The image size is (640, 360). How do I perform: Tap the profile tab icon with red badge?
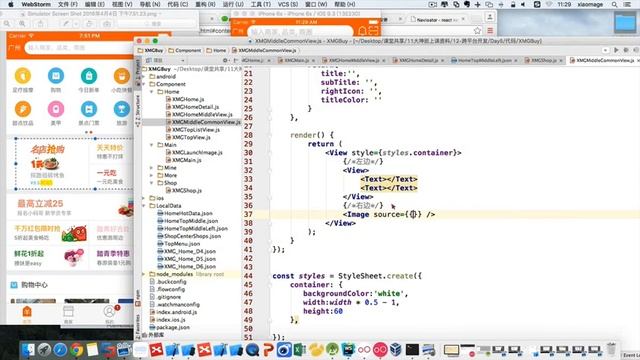tap(109, 312)
